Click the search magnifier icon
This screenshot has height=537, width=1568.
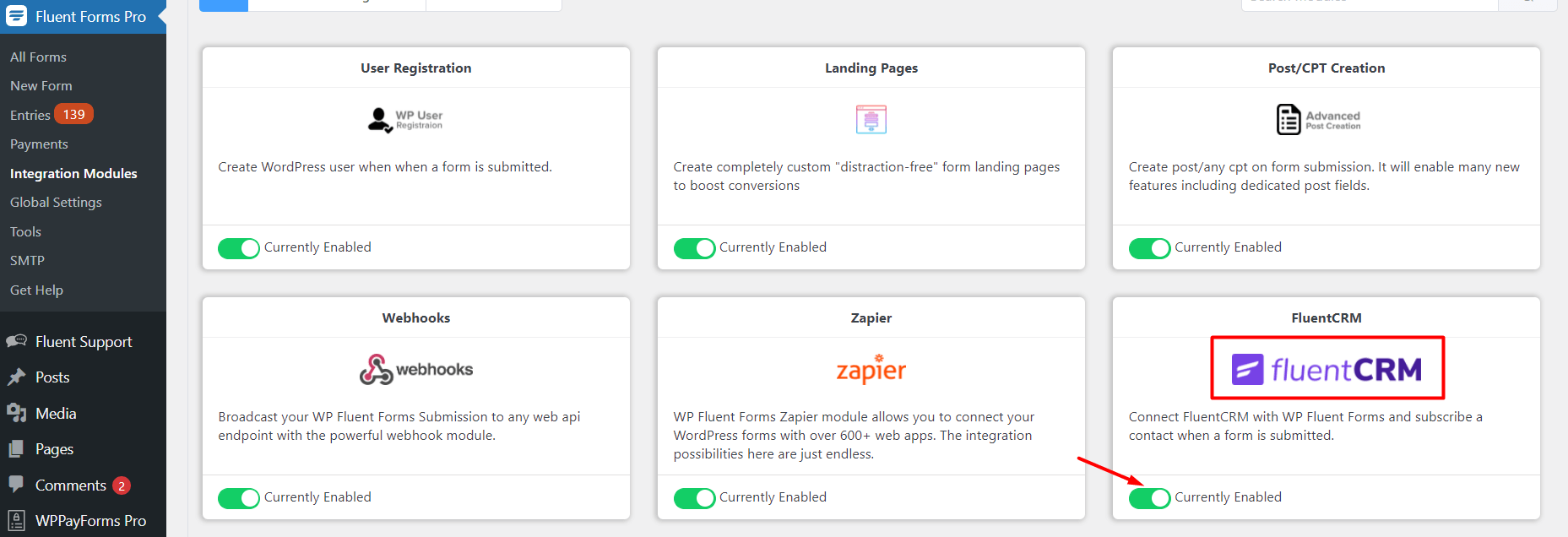pyautogui.click(x=1527, y=4)
